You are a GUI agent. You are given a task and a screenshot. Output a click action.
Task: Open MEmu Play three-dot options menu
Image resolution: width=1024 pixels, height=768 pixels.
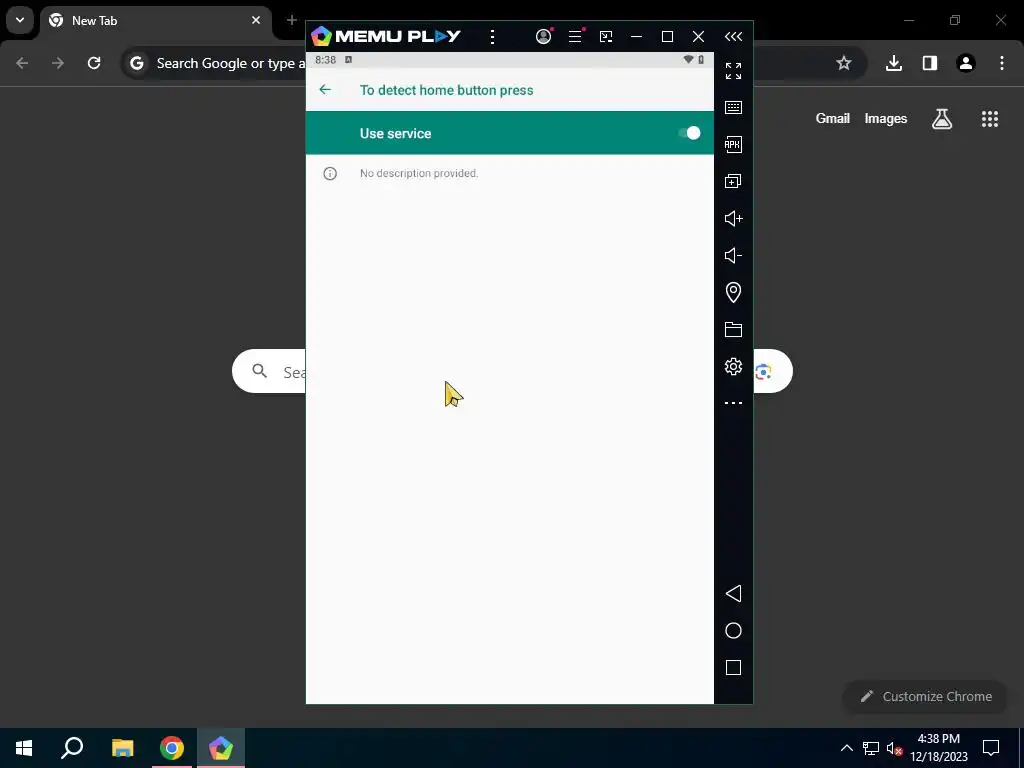(492, 37)
